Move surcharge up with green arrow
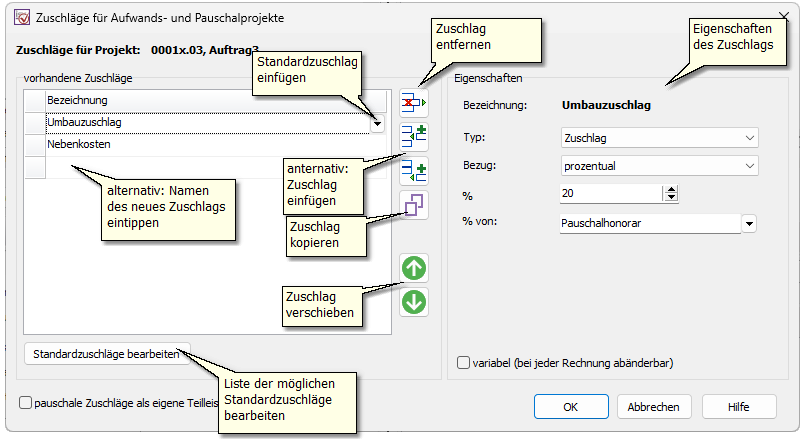This screenshot has height=441, width=800. pos(413,267)
